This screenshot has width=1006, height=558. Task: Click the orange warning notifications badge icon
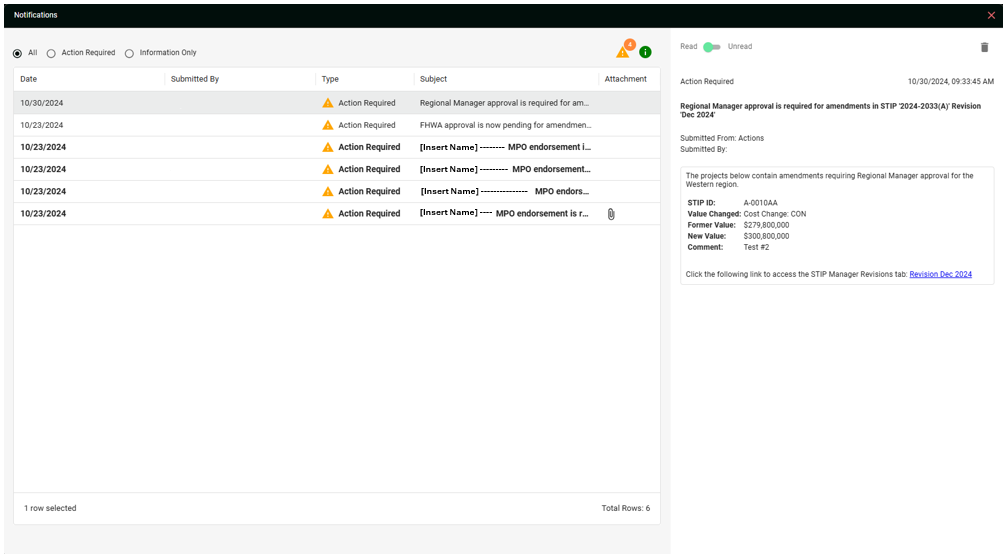[625, 50]
